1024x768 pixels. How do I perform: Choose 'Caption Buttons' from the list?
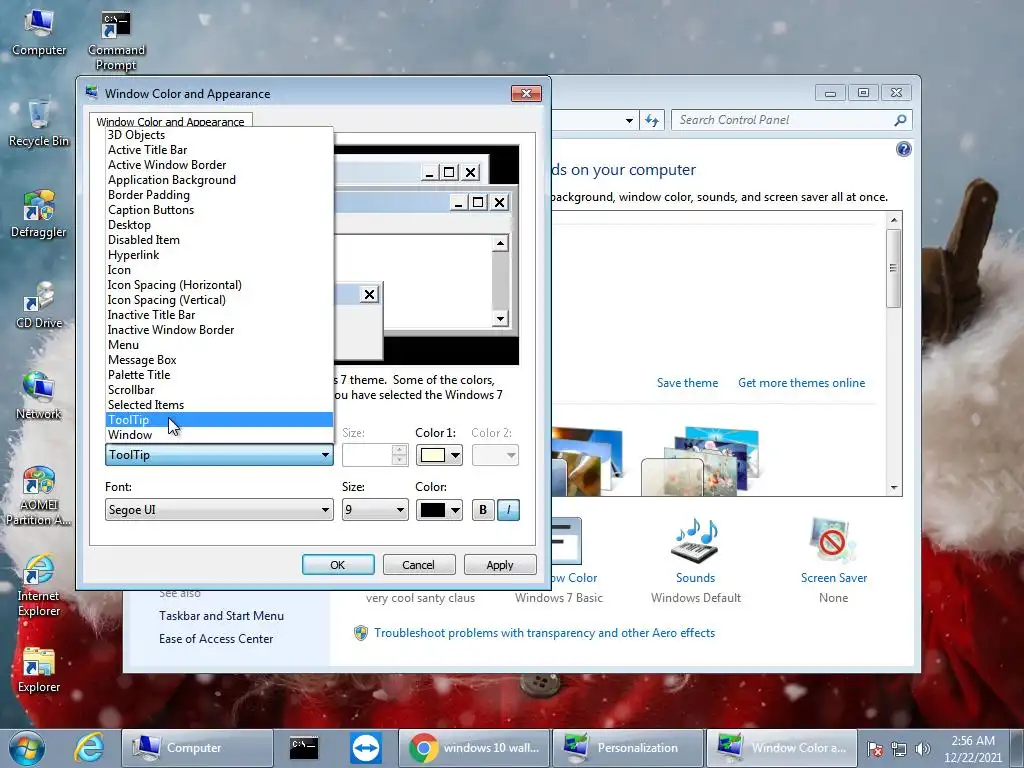219,210
